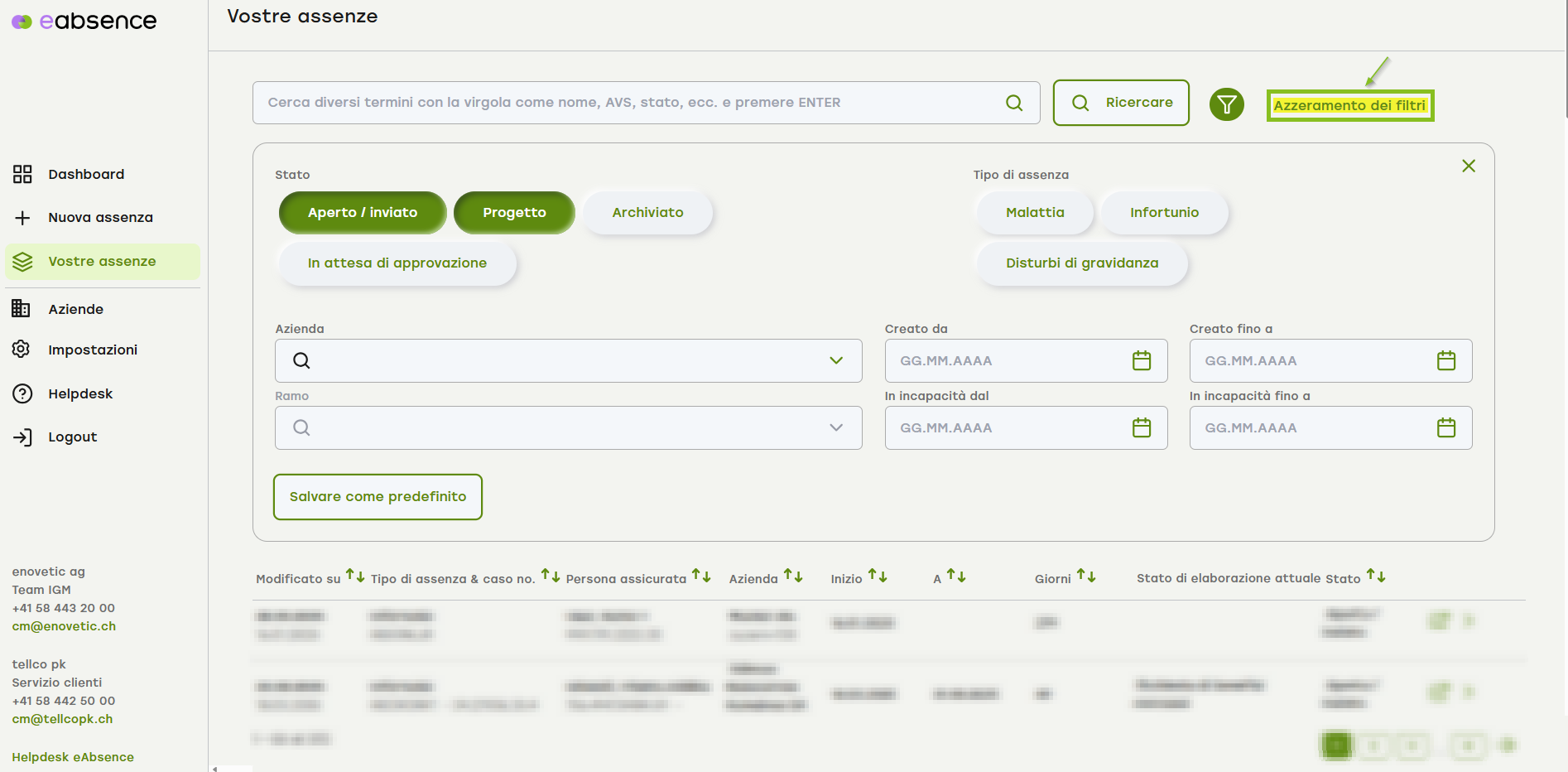Open Dashboard from the sidebar
1568x772 pixels.
86,174
